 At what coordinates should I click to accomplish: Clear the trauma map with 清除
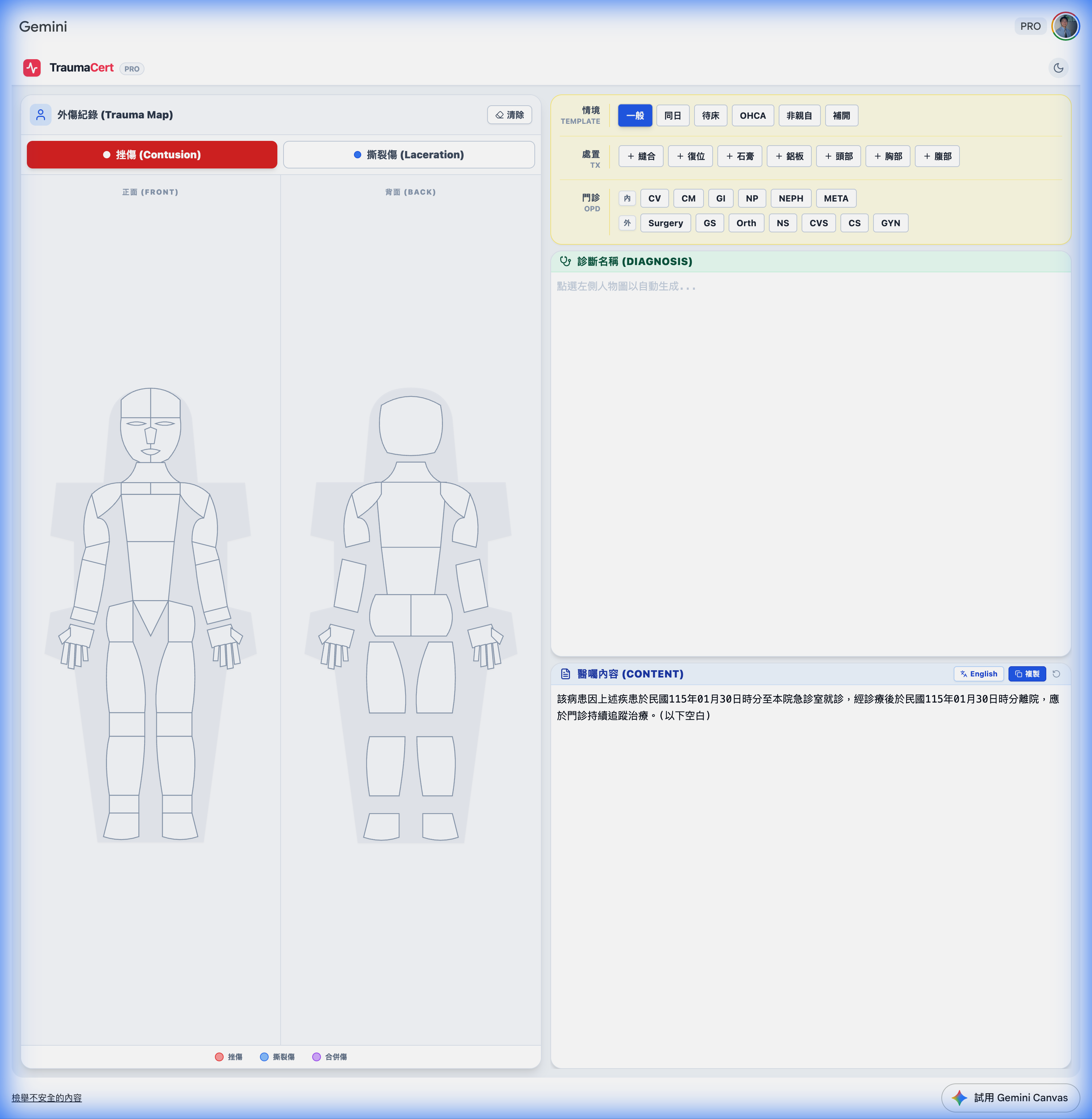point(509,115)
